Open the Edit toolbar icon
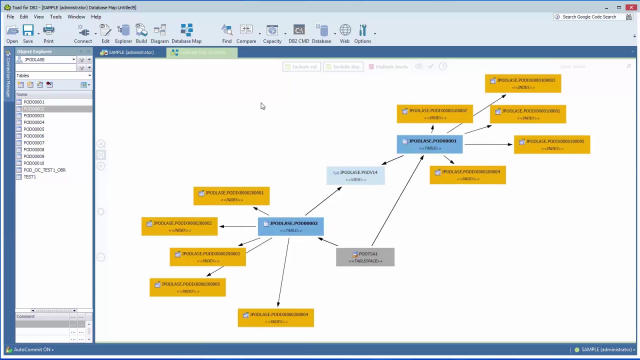Screen dimensions: 640x360 pyautogui.click(x=105, y=33)
